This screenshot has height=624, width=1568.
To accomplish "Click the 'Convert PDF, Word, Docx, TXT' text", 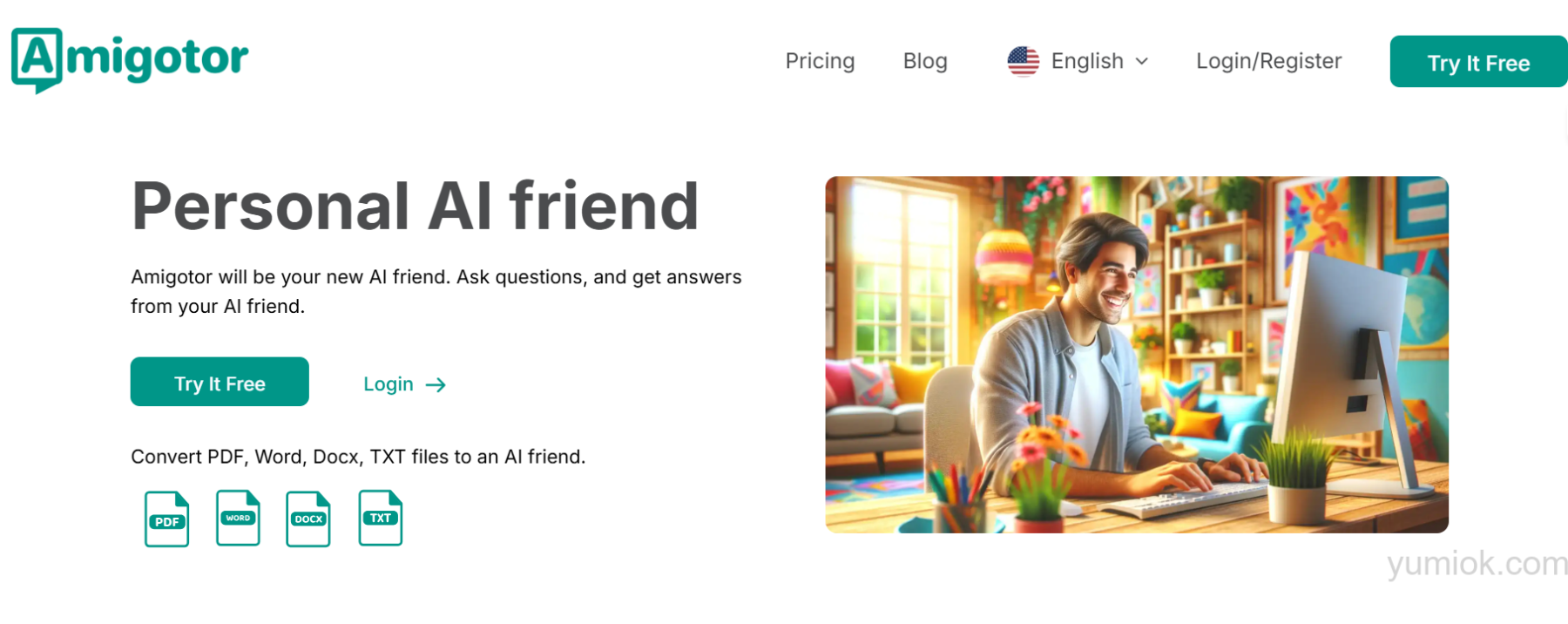I will (358, 457).
